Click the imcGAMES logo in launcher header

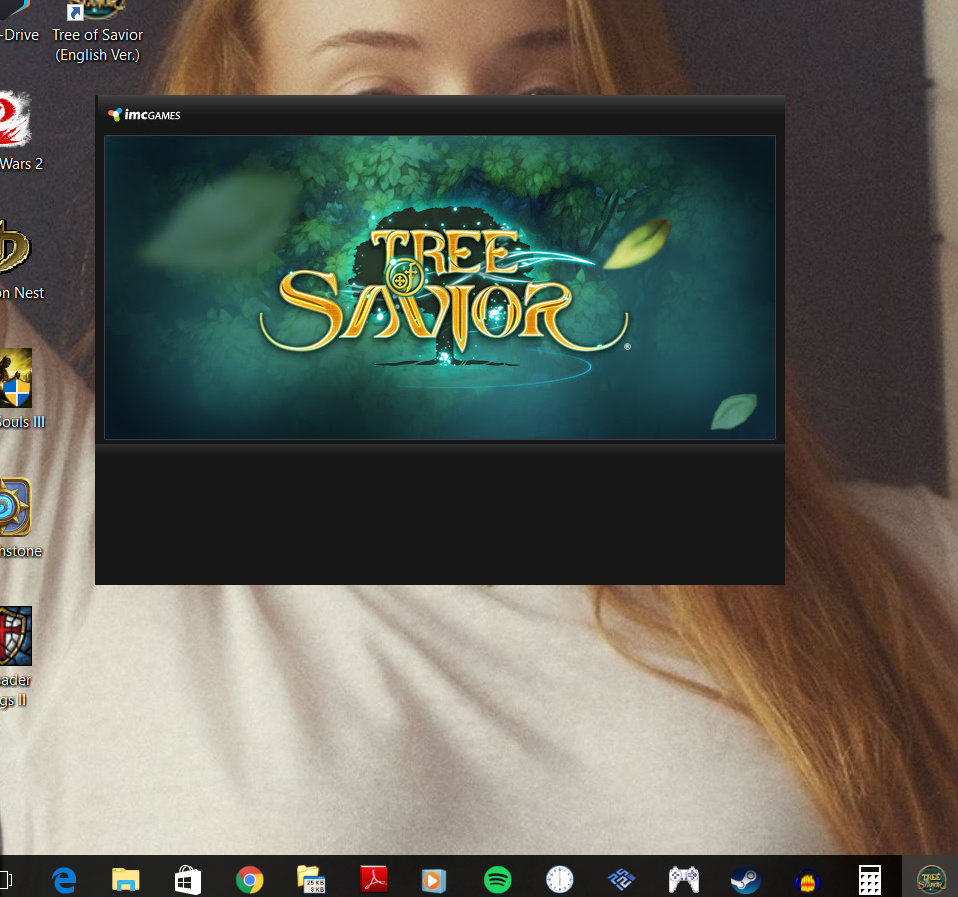[144, 115]
